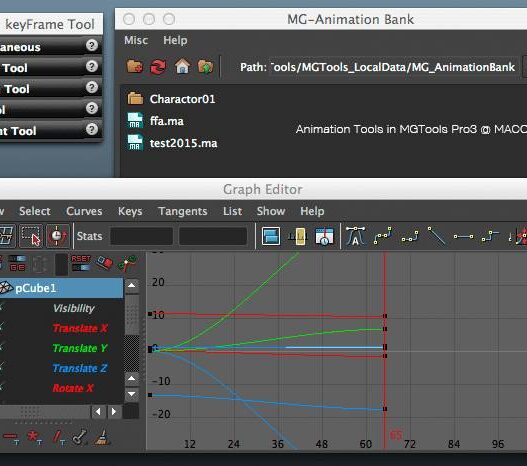
Task: Select the Translate Z channel
Action: pos(80,368)
